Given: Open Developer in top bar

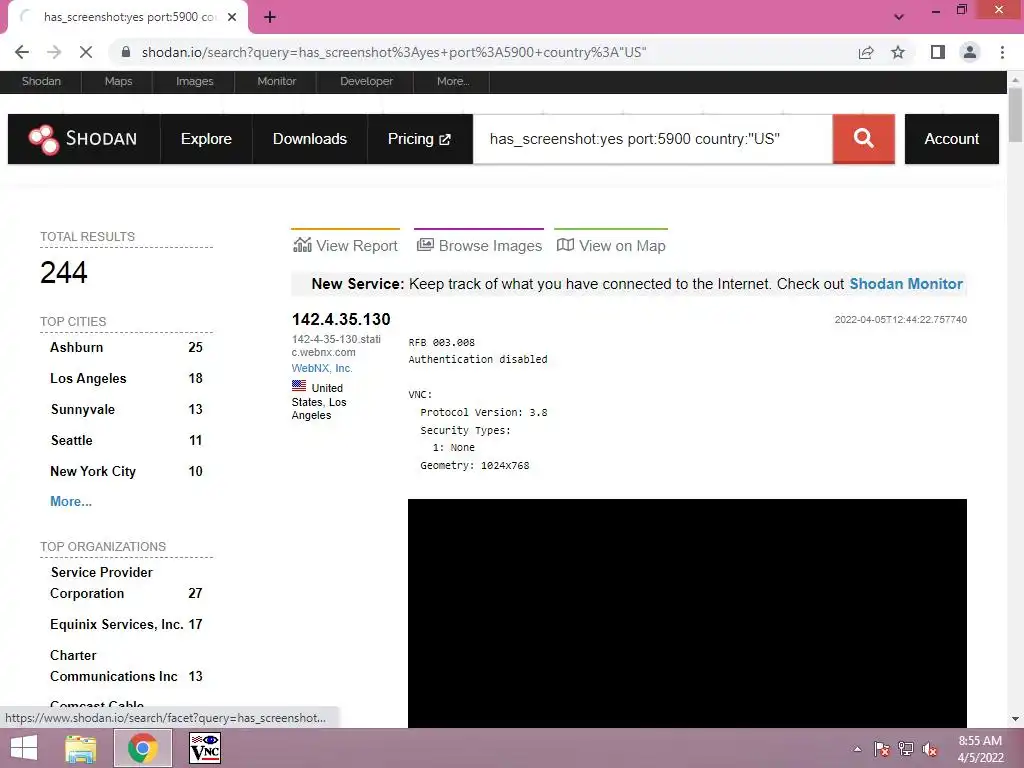Looking at the screenshot, I should pyautogui.click(x=366, y=82).
